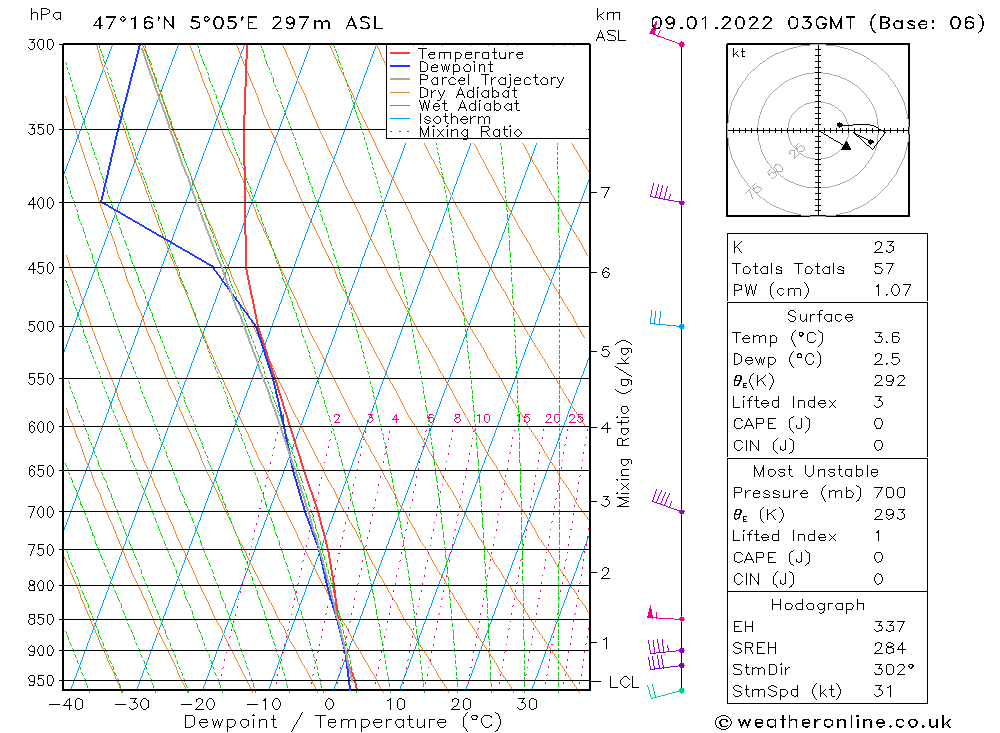
Task: Click the Parcel Trajectory legend entry
Action: tap(477, 80)
